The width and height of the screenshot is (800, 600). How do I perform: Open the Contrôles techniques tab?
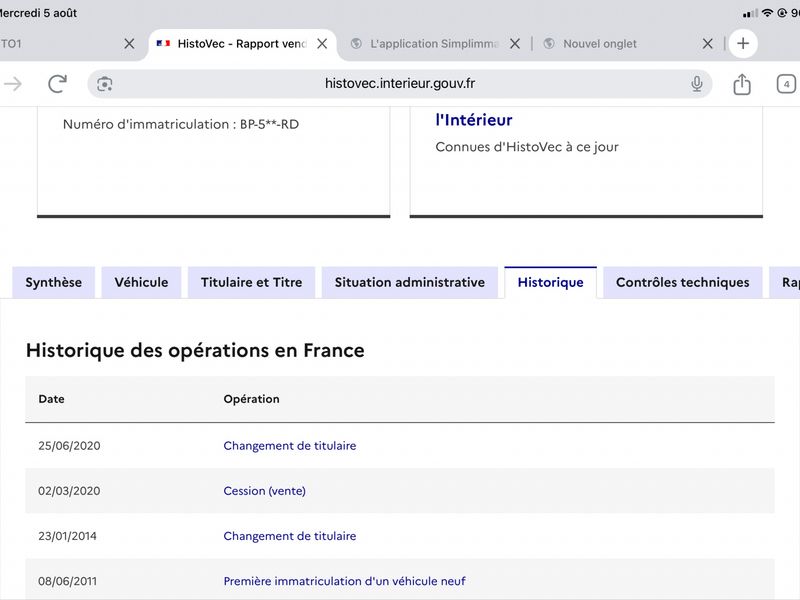[683, 282]
